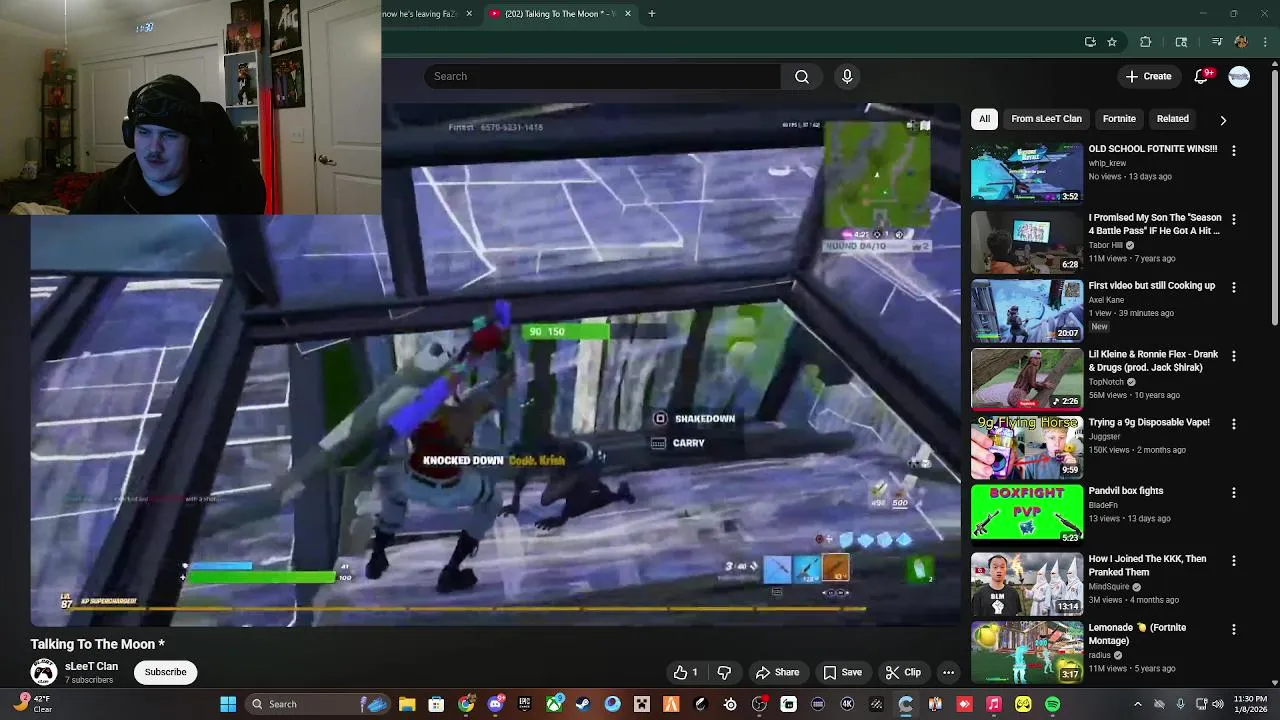The height and width of the screenshot is (720, 1280).
Task: Launch Minecraft from the taskbar
Action: click(x=642, y=704)
